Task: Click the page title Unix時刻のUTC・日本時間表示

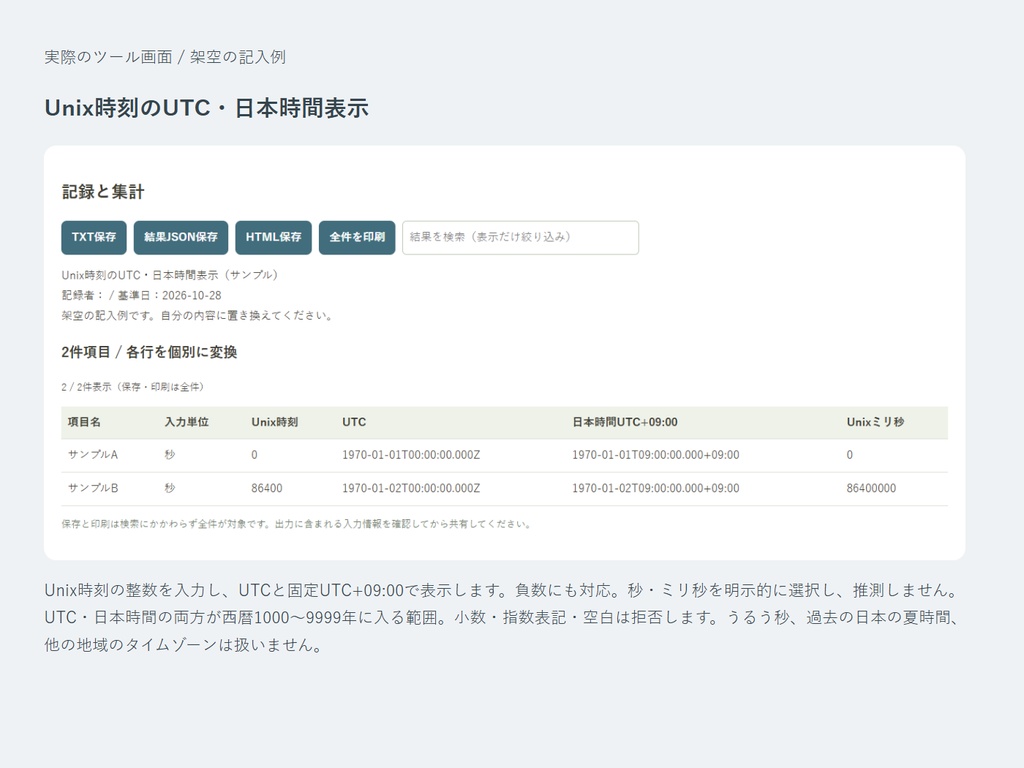Action: 206,108
